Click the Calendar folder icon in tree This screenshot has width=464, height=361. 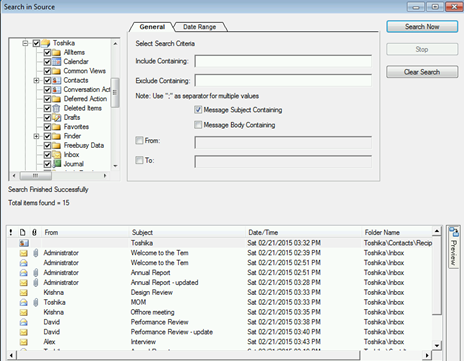(57, 62)
